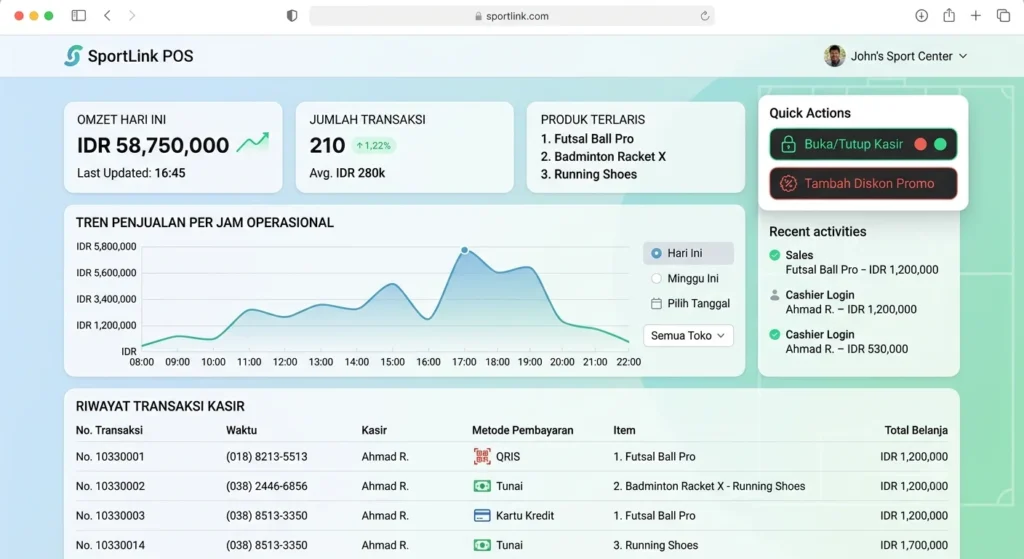
Task: Click the discount badge icon on Tambah Diskon
Action: 788,184
